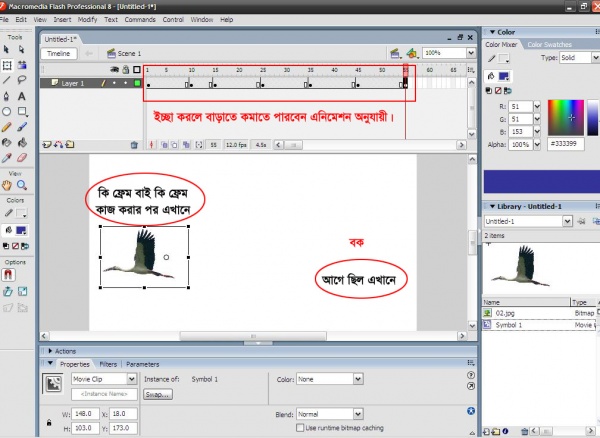Image resolution: width=600 pixels, height=438 pixels.
Task: Switch to the Parameters tab
Action: click(x=142, y=364)
